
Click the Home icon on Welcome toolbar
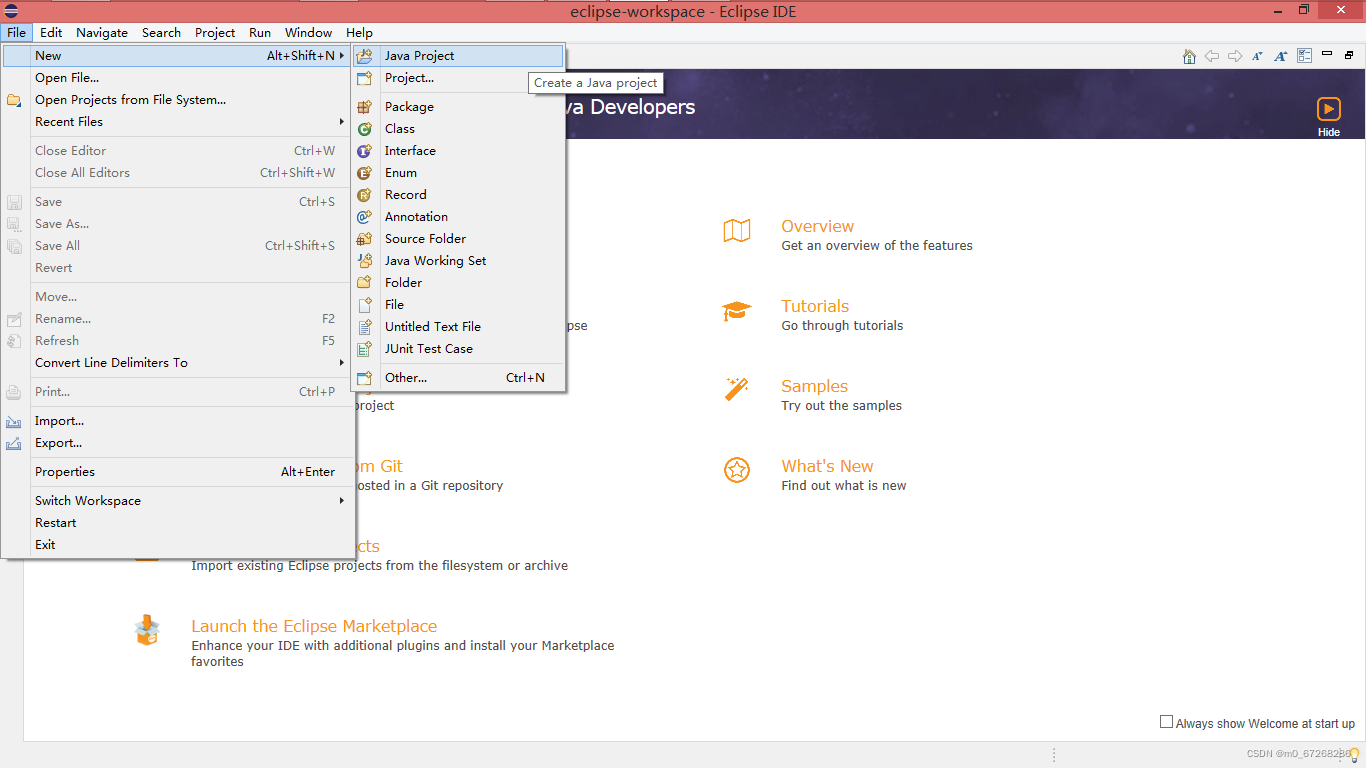tap(1189, 56)
